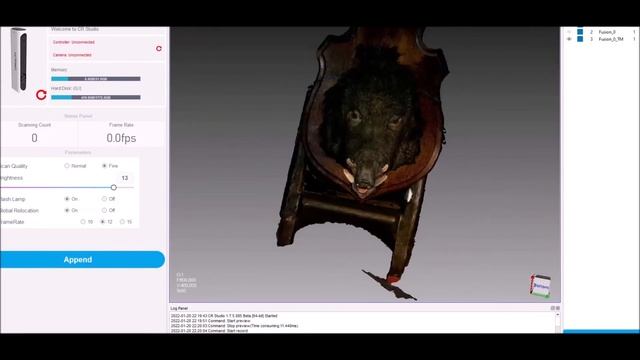Click the 'Start record' log entry

[209, 331]
